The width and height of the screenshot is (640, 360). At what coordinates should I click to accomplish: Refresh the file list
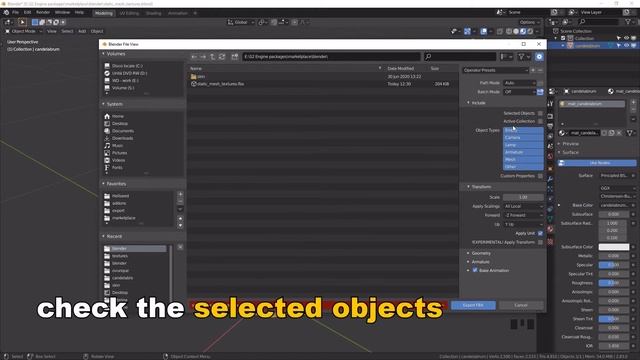point(222,57)
